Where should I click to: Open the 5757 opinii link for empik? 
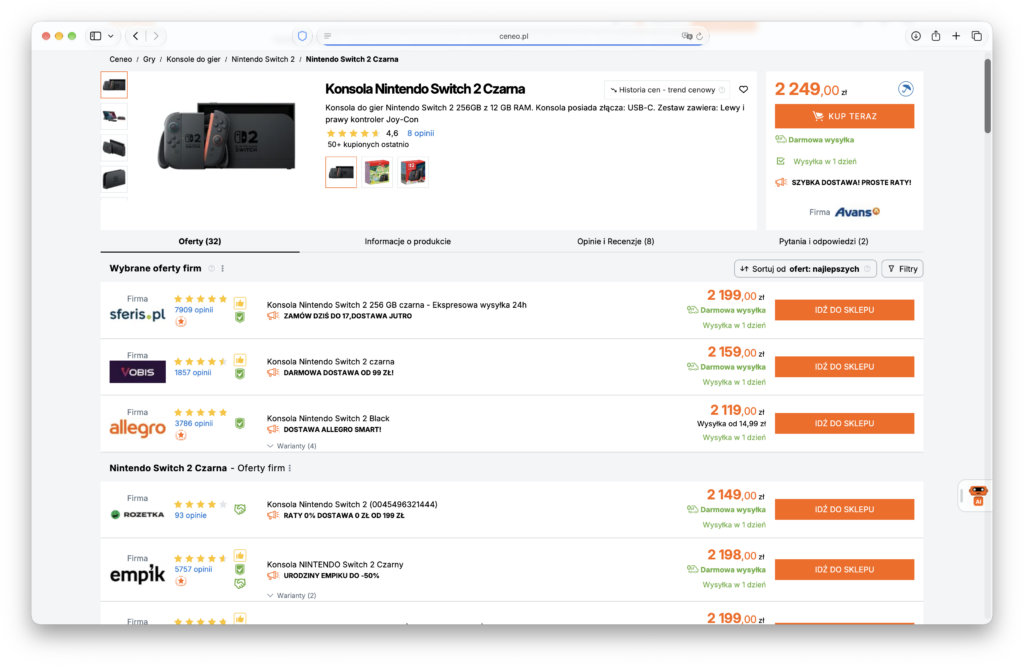pos(193,569)
